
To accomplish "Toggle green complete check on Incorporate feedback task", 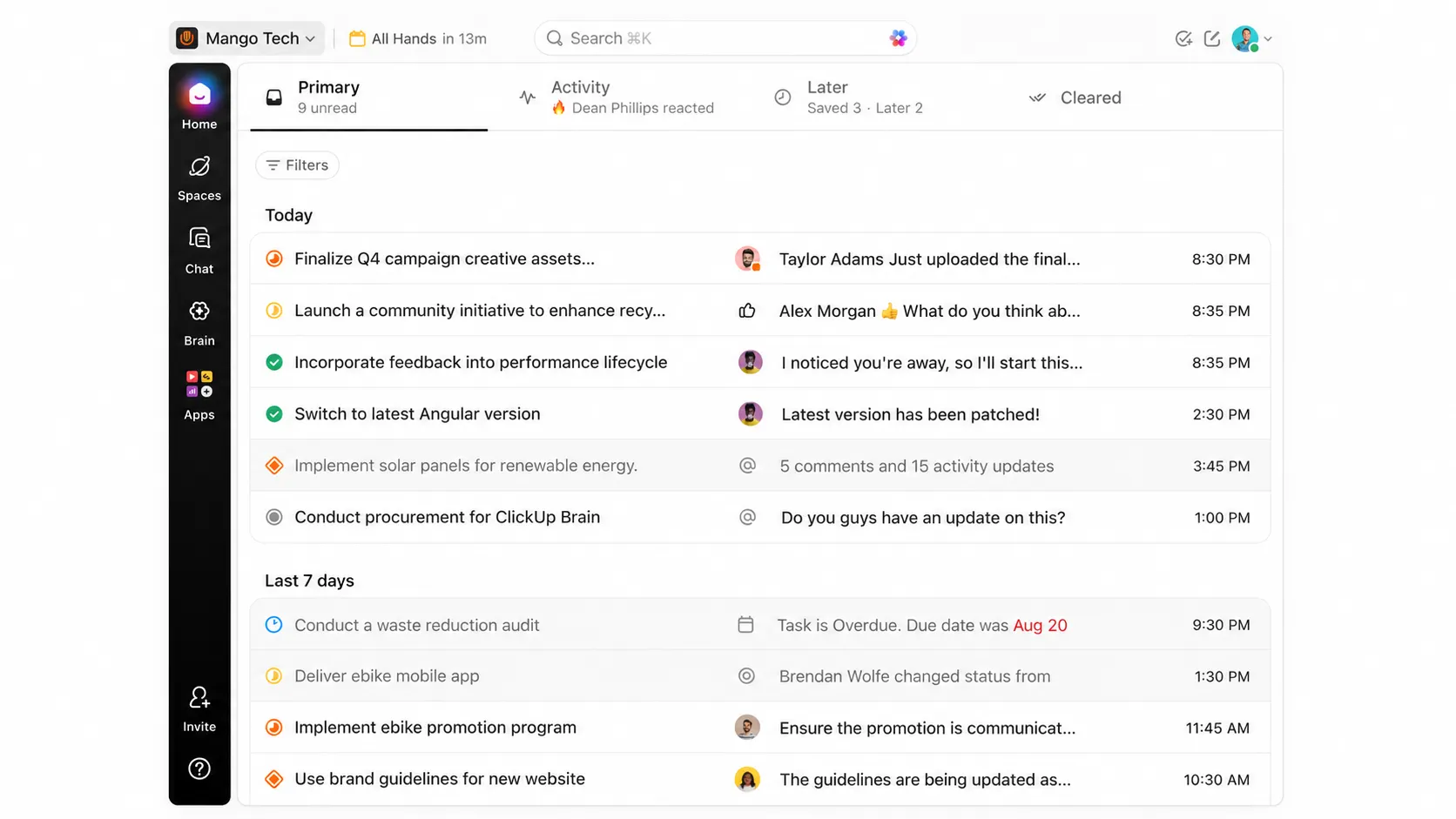I will tap(274, 362).
